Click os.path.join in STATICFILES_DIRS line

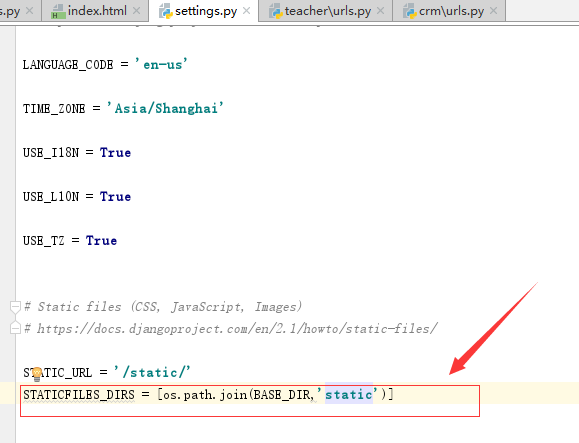pos(205,395)
